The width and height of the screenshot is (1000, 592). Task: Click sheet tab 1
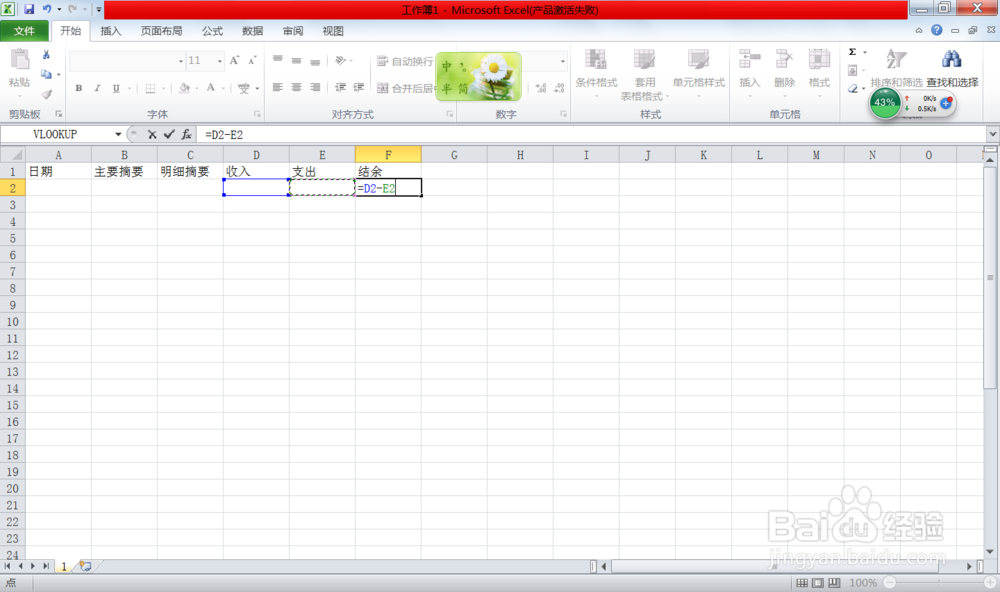point(64,566)
